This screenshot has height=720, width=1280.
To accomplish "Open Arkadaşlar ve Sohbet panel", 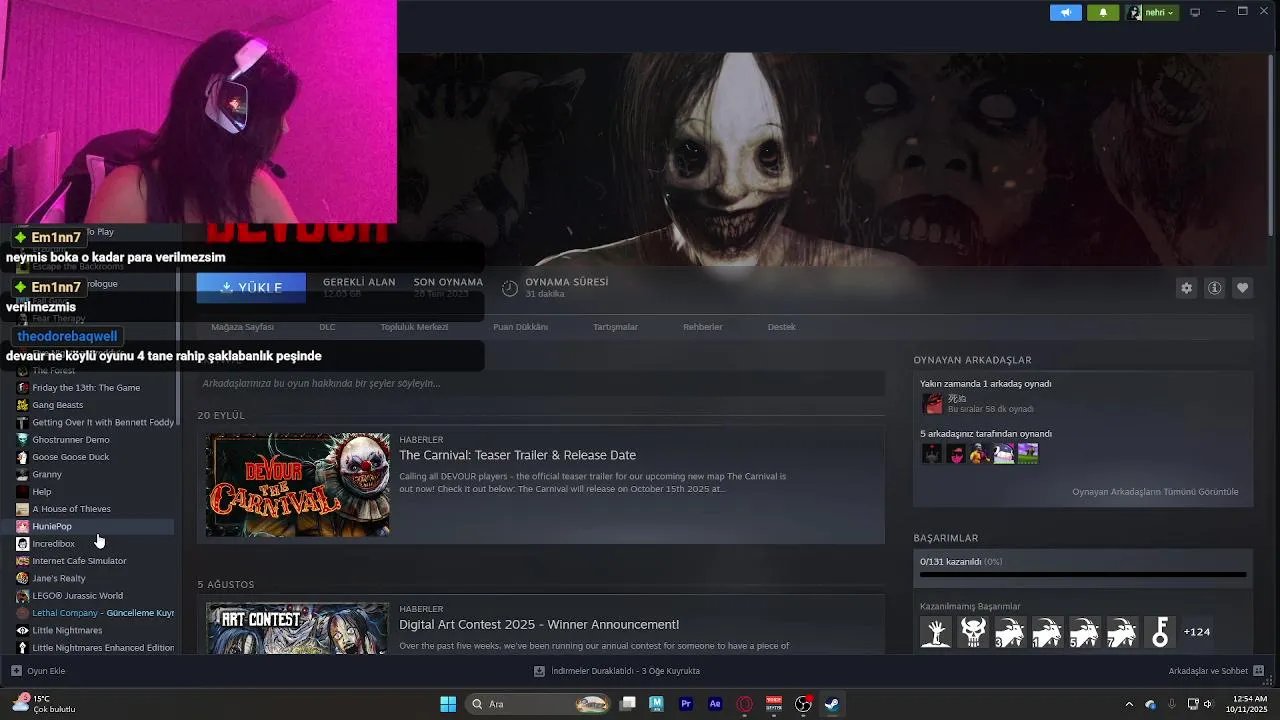I will coord(1216,671).
